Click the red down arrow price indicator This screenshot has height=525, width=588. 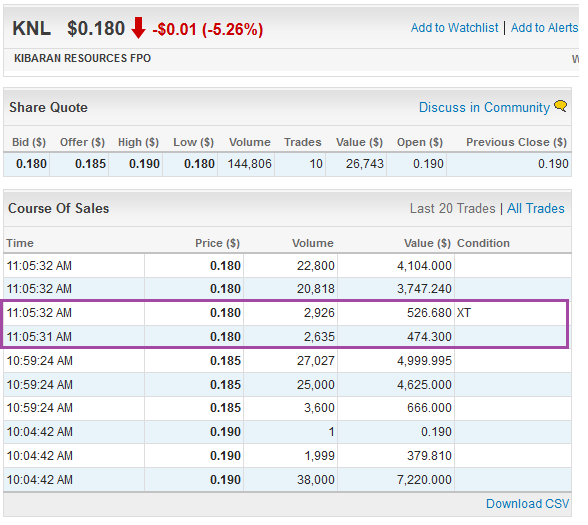tap(138, 28)
